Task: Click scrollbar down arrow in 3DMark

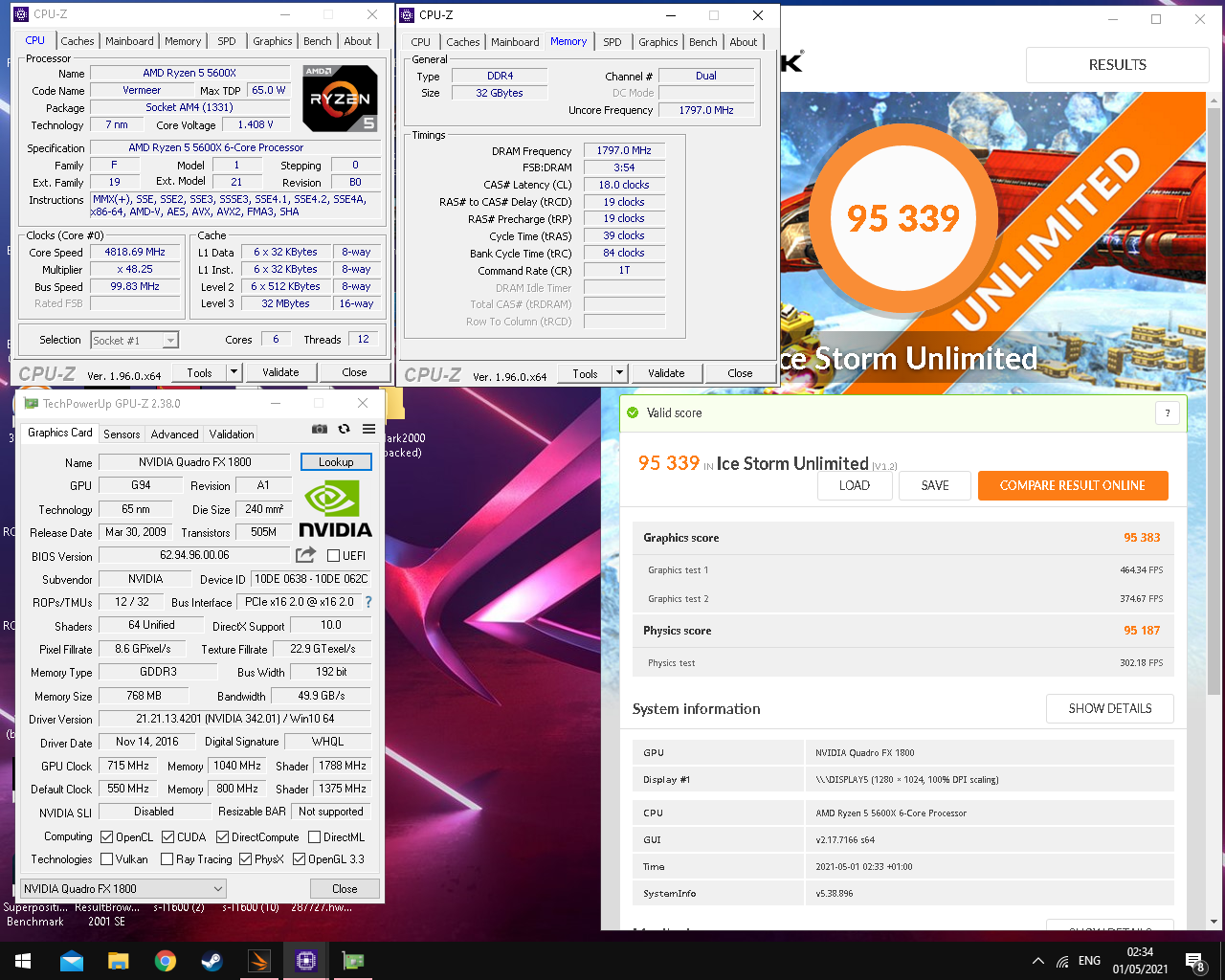Action: click(1214, 922)
